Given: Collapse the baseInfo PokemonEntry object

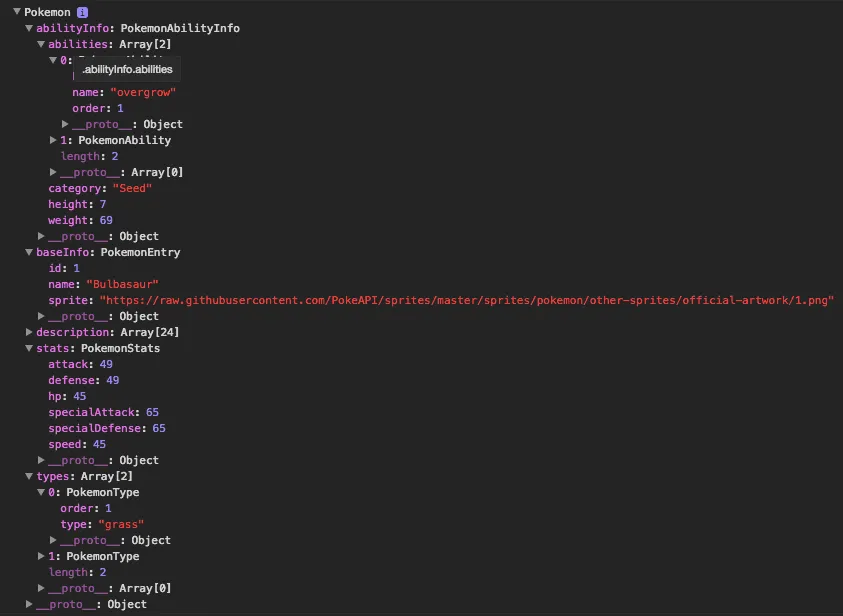Looking at the screenshot, I should 29,252.
